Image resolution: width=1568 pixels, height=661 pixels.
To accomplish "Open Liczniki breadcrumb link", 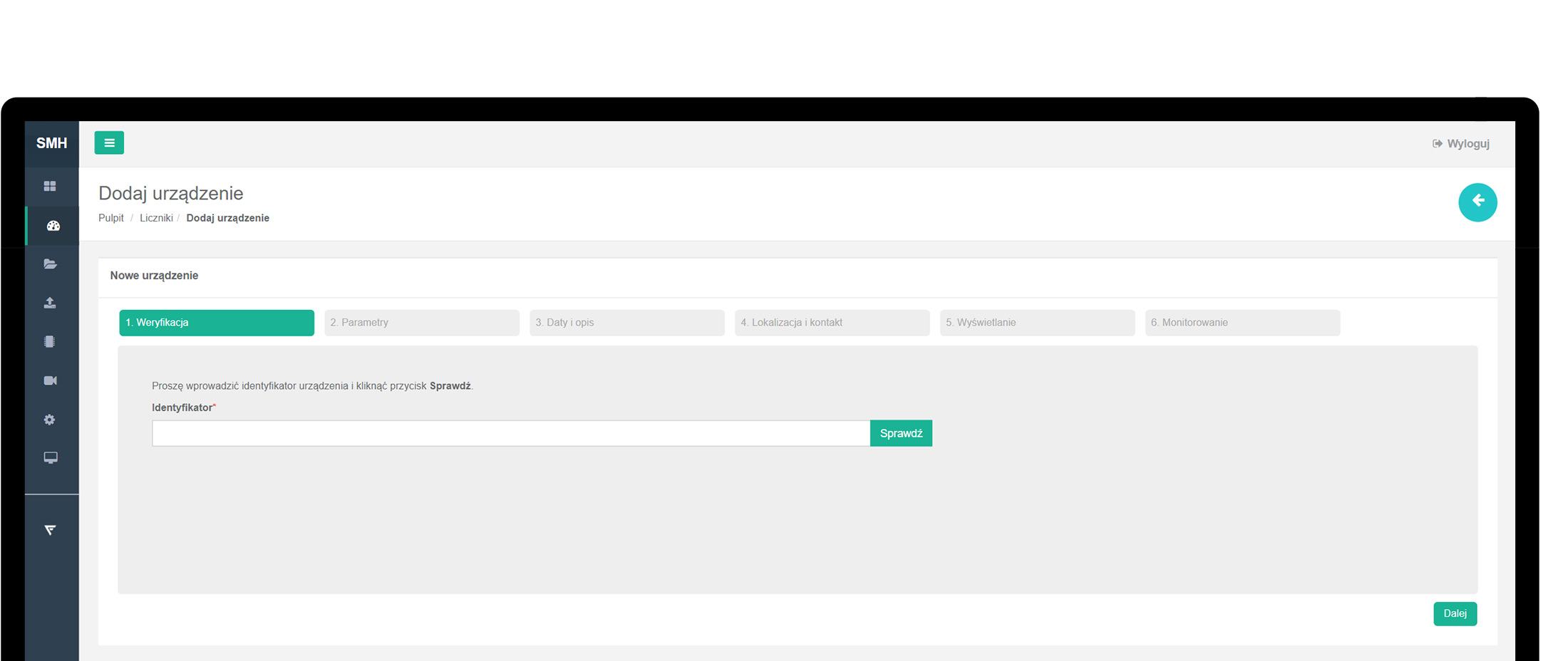I will point(156,218).
